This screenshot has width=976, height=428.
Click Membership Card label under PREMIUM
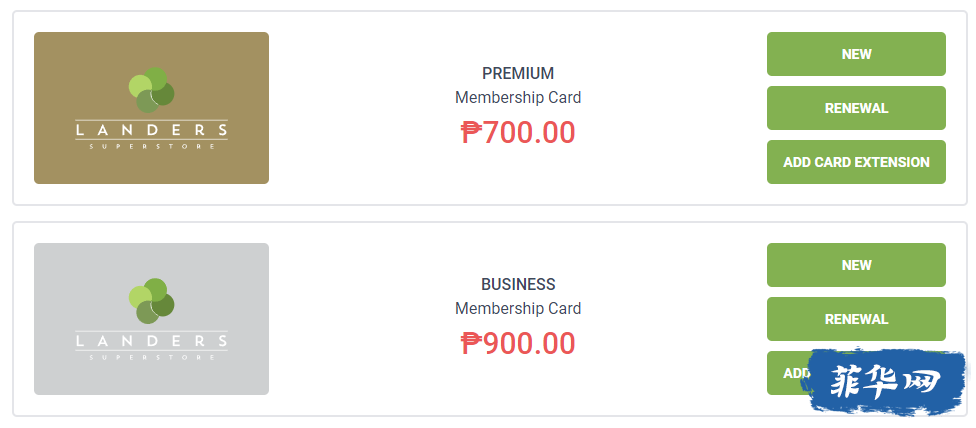518,98
